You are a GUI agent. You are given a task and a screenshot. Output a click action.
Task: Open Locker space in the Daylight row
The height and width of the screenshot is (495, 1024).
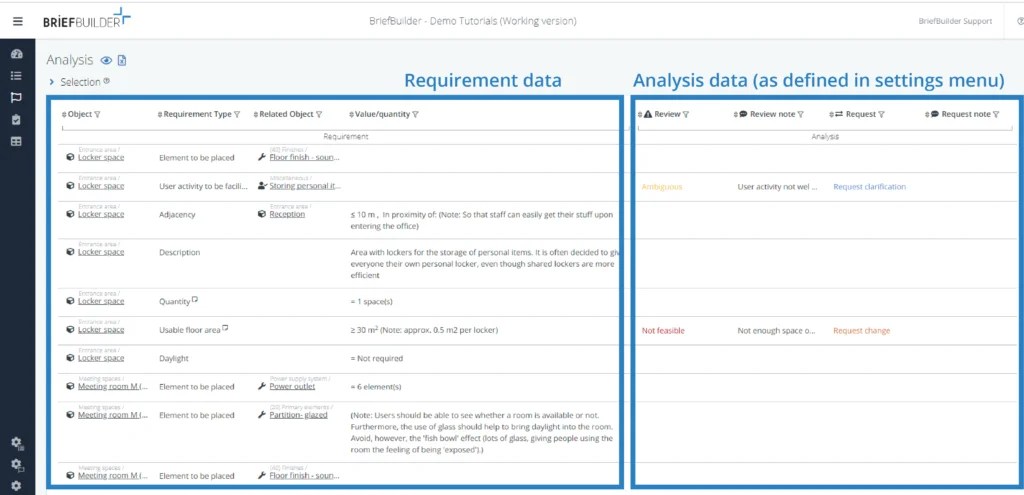coord(101,358)
